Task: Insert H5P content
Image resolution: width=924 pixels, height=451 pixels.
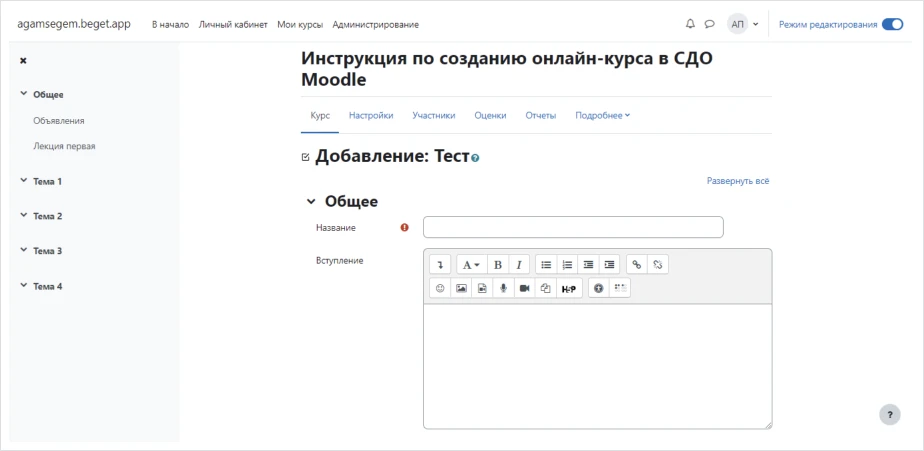Action: 569,288
